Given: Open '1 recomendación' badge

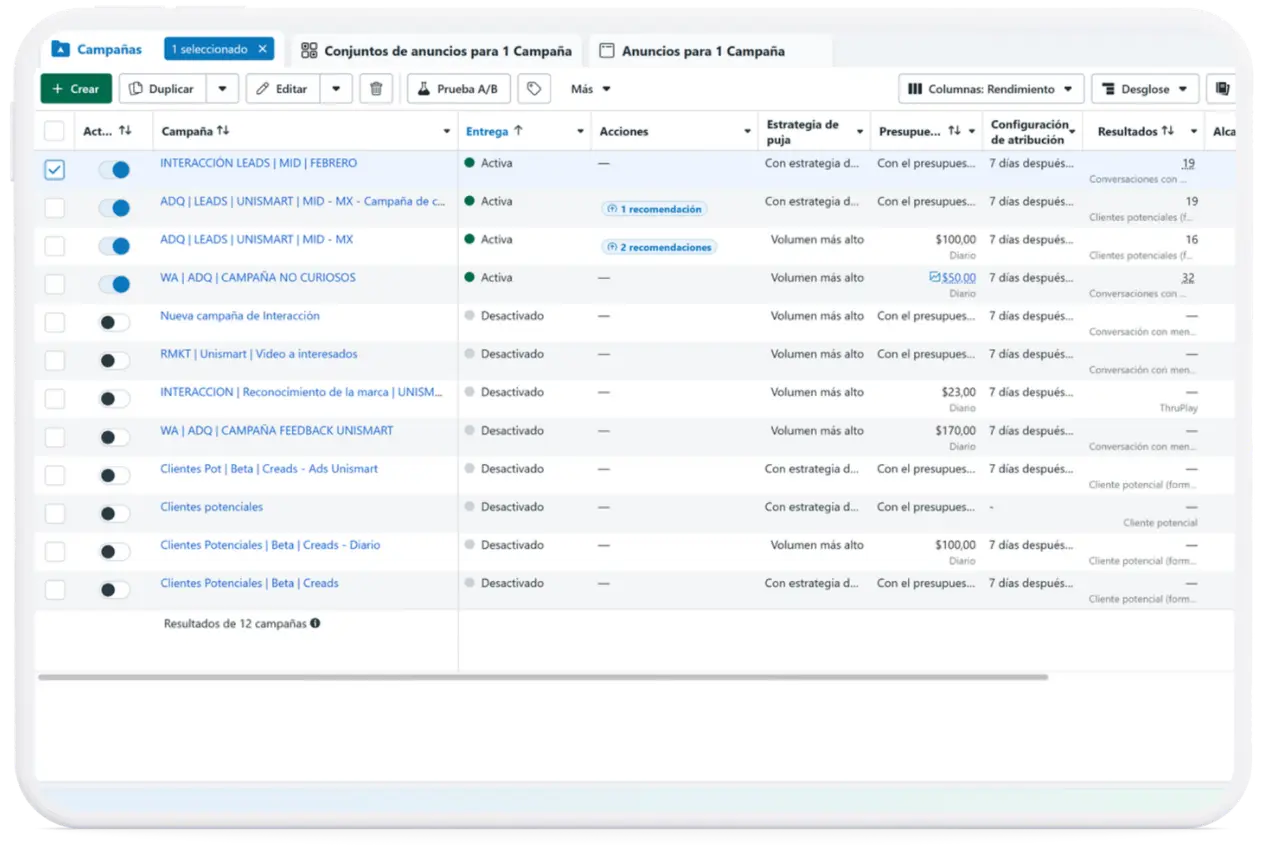Looking at the screenshot, I should 654,209.
